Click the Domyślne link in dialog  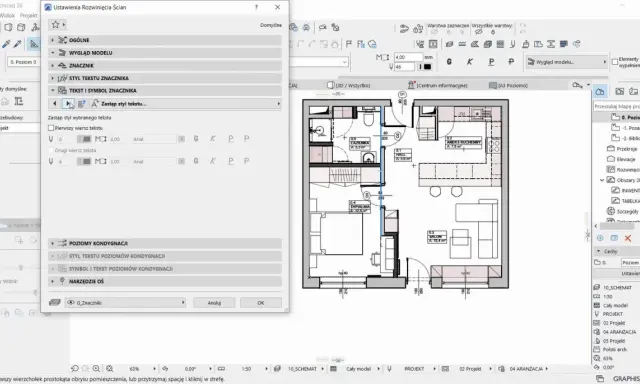pyautogui.click(x=271, y=25)
